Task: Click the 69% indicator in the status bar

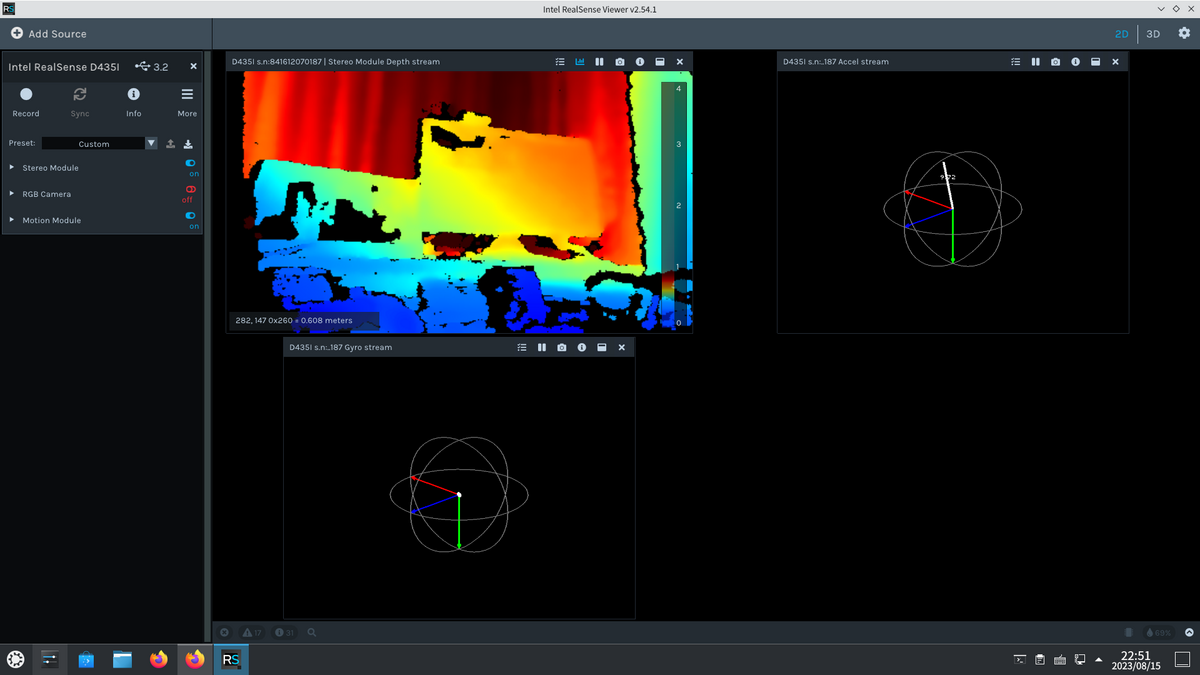Action: tap(1159, 633)
